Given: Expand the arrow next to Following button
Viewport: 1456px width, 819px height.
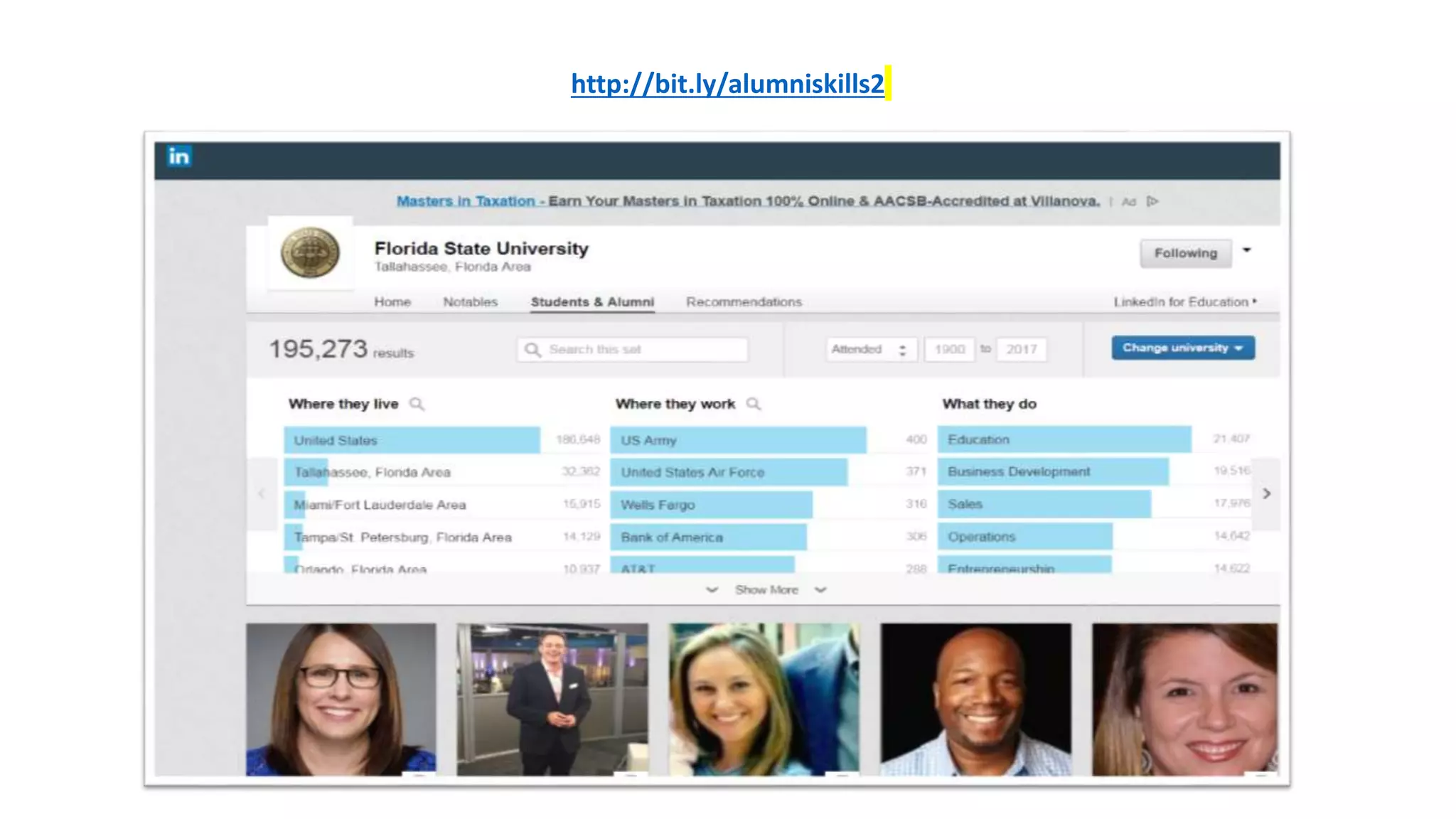Looking at the screenshot, I should (x=1246, y=250).
